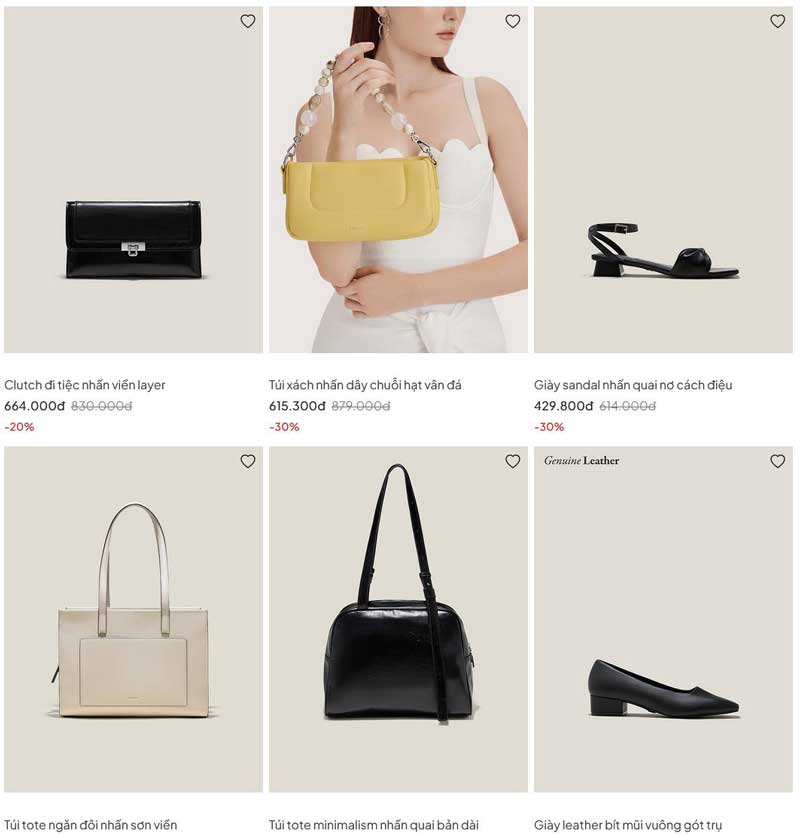
Task: Heart the black minimalism tote bag
Action: tap(512, 461)
